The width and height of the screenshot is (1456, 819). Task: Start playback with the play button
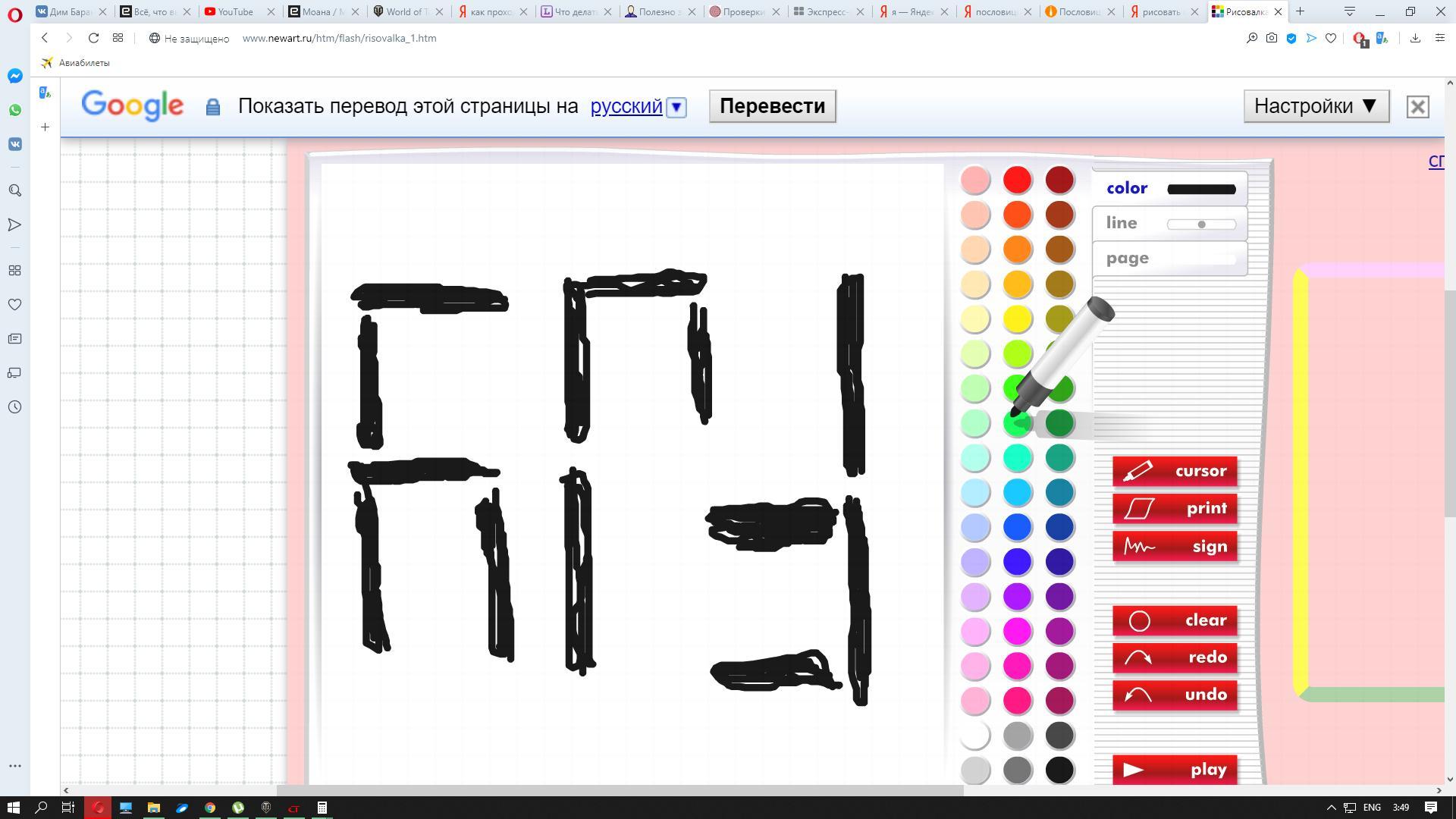click(x=1175, y=770)
